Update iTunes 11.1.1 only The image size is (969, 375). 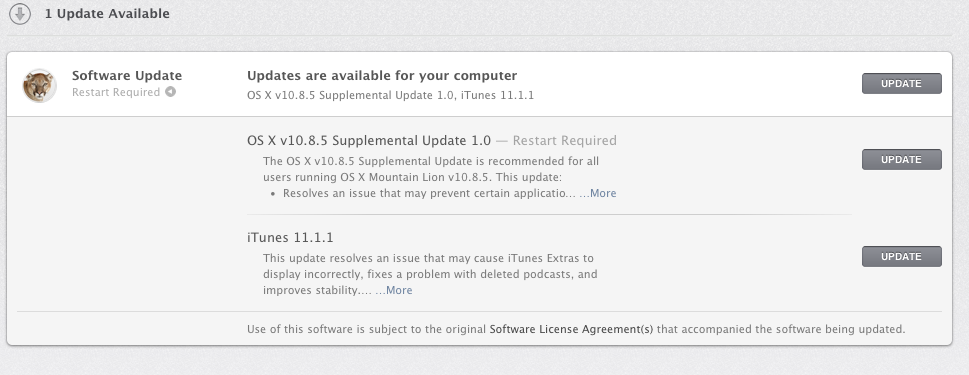pos(902,256)
